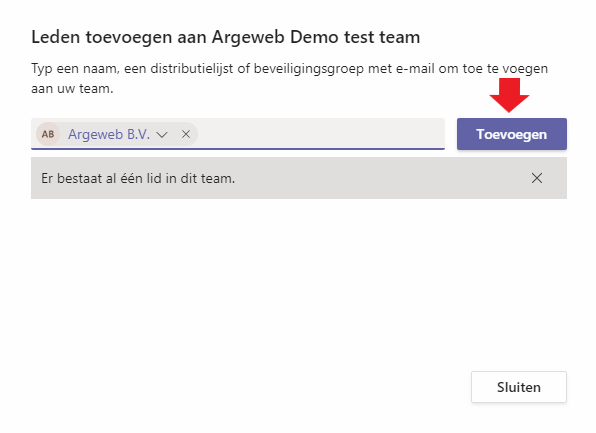Dismiss the 'Er bestaat al één lid' notification

(x=537, y=178)
